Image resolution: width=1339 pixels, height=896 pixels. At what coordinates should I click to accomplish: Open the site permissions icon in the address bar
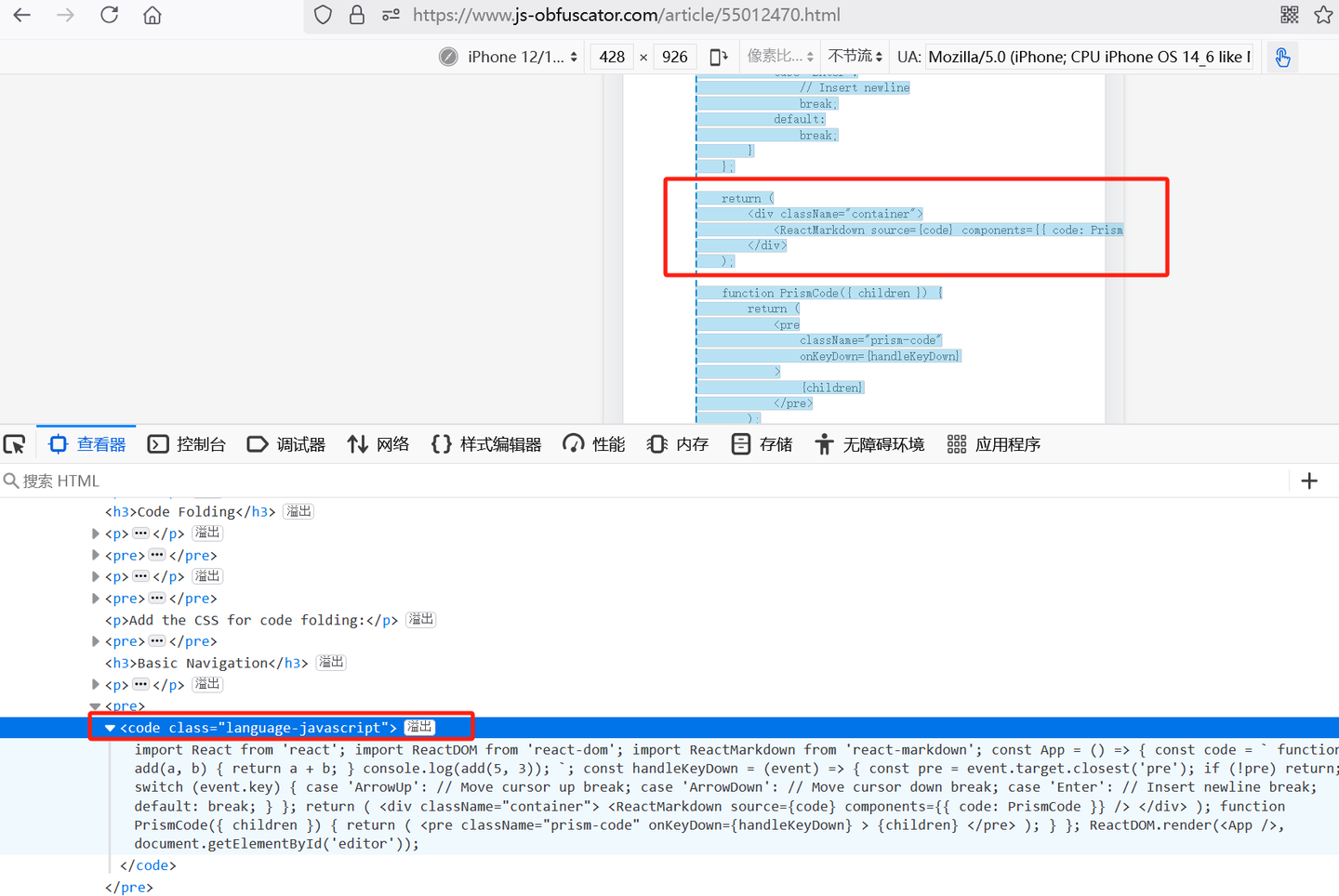tap(390, 15)
